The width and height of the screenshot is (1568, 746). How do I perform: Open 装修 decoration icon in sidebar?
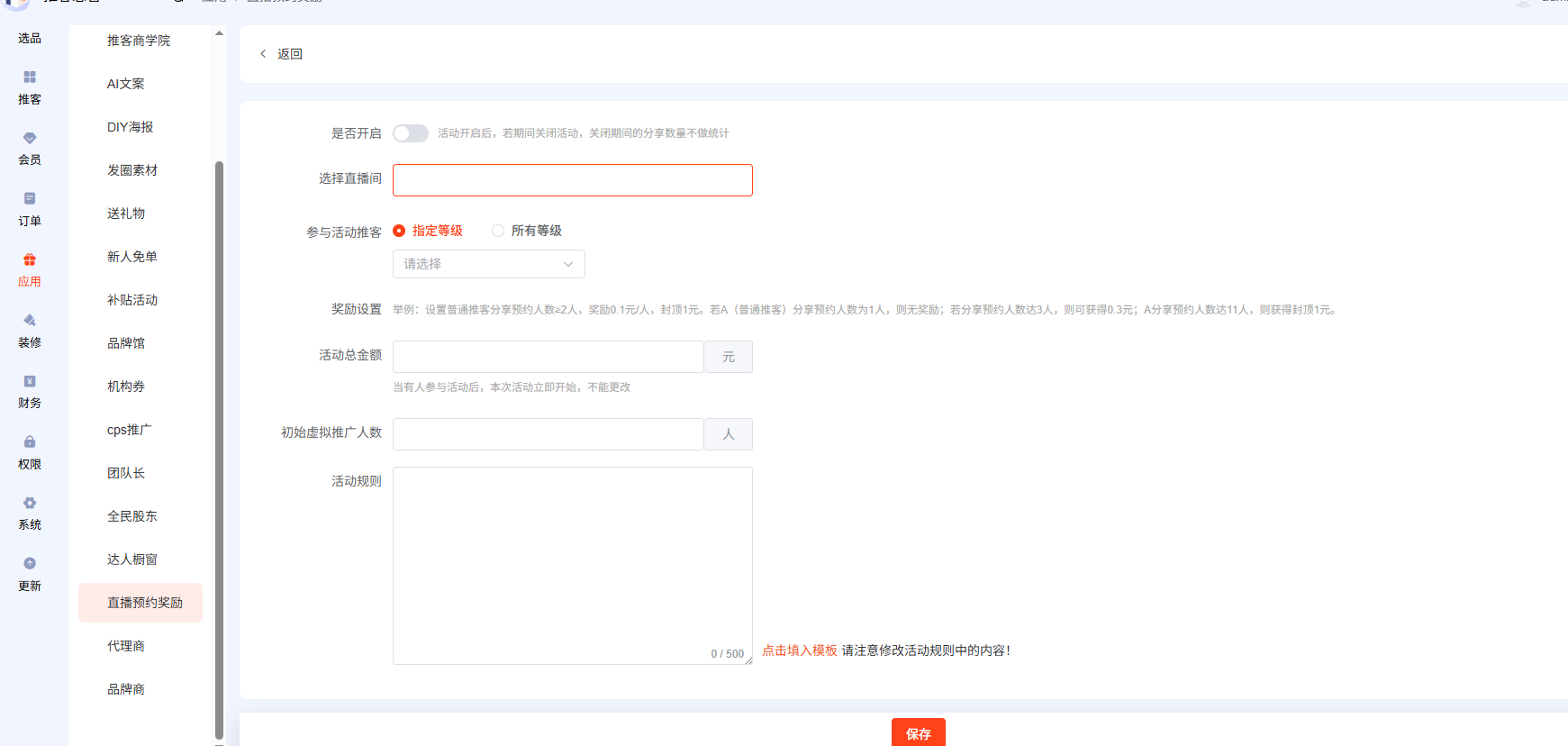30,321
